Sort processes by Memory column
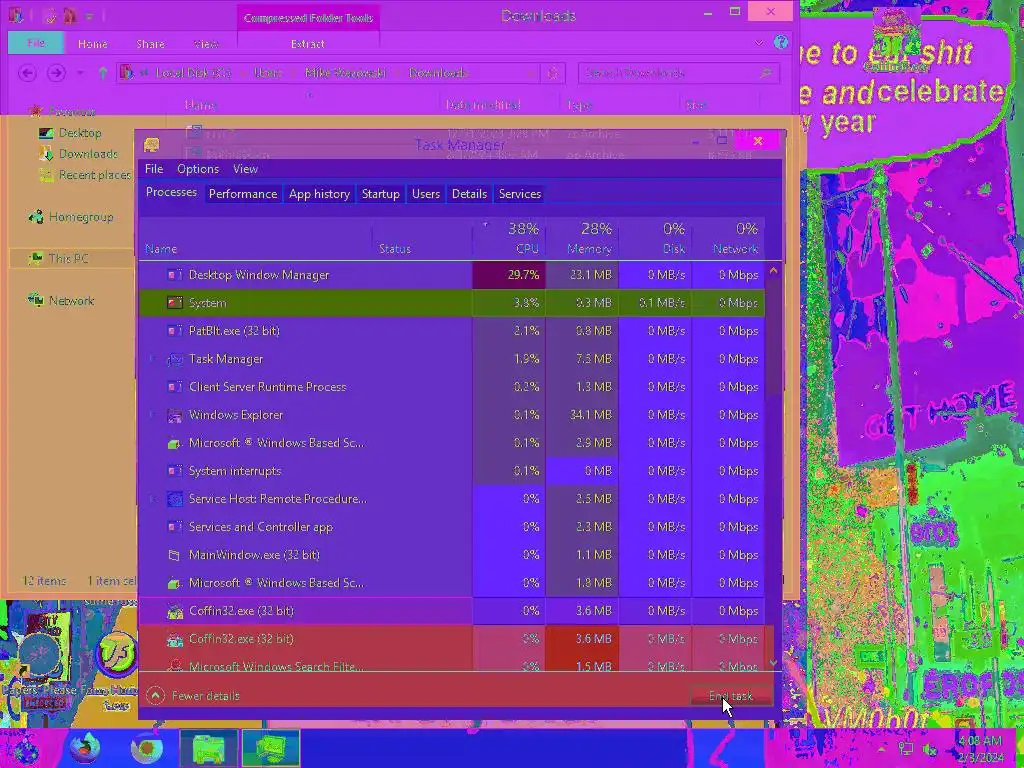This screenshot has height=768, width=1024. pos(583,238)
